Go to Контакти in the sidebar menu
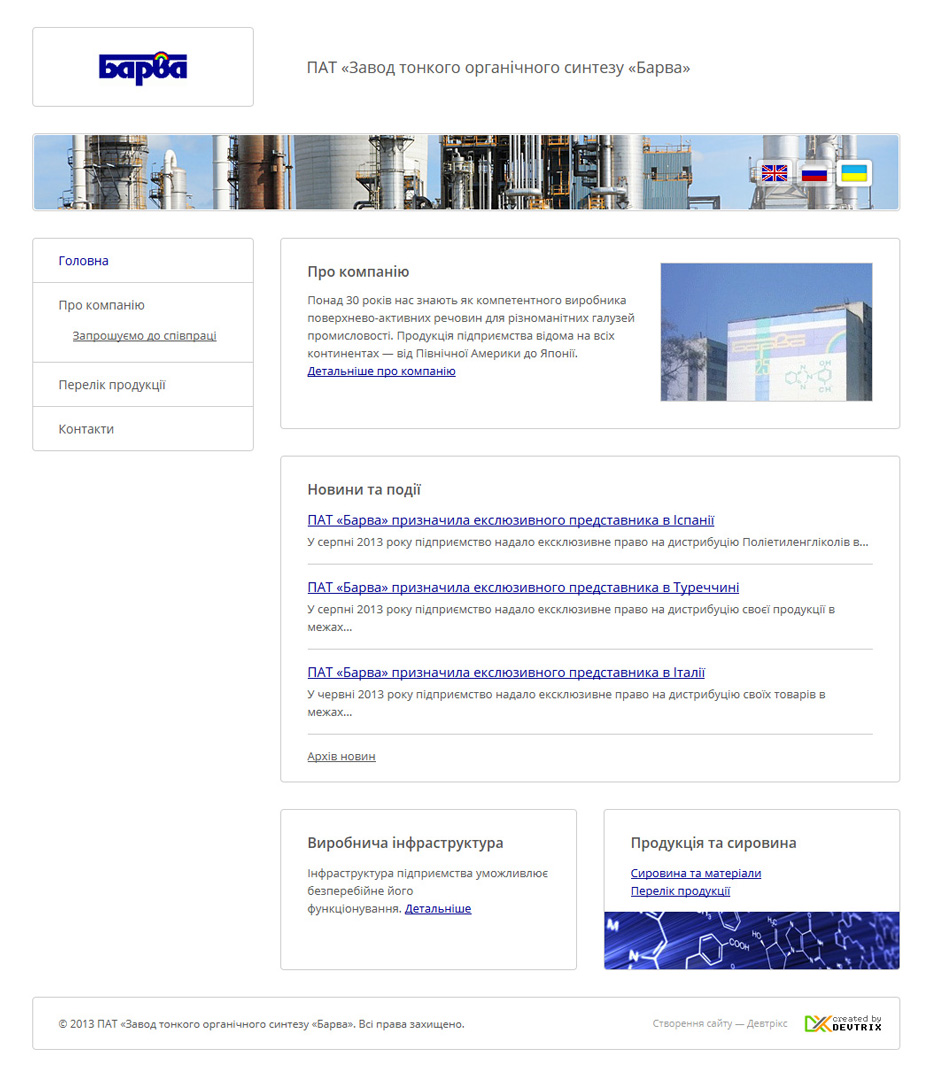Viewport: 930px width, 1076px height. pyautogui.click(x=86, y=429)
